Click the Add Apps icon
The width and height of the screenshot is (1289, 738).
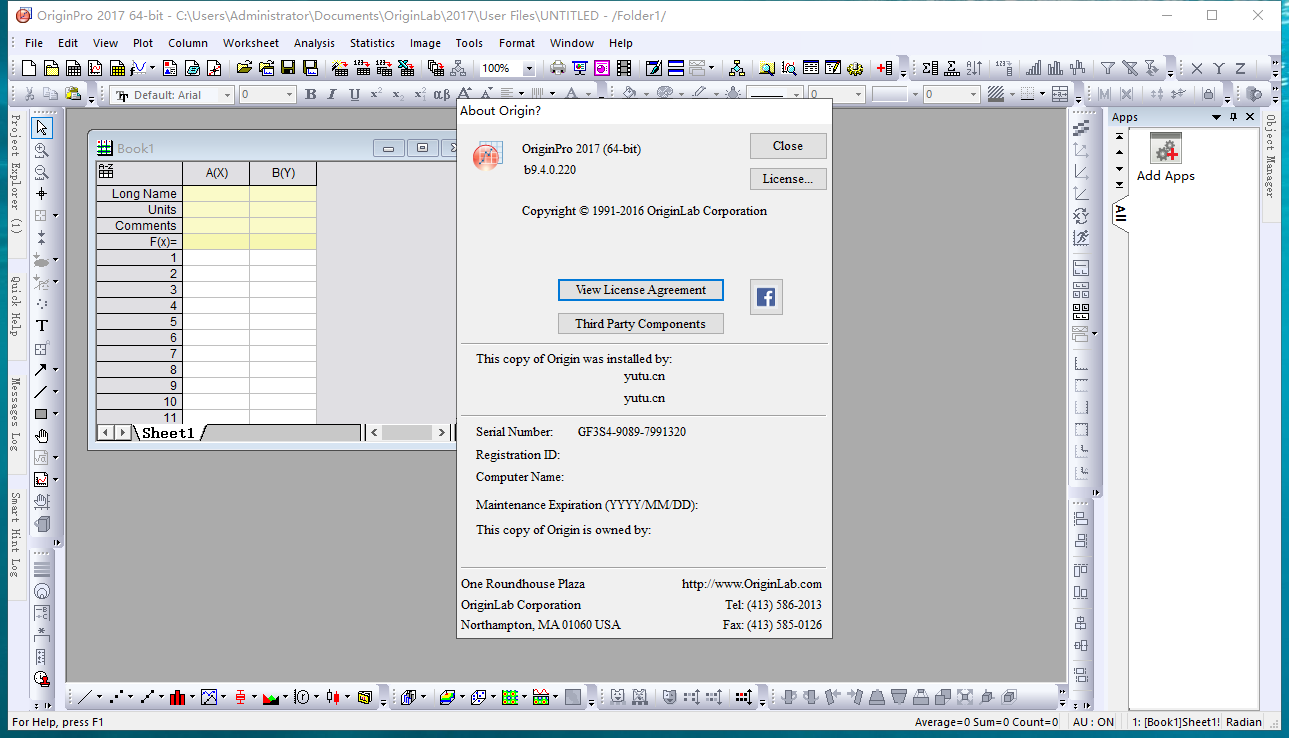[1165, 150]
